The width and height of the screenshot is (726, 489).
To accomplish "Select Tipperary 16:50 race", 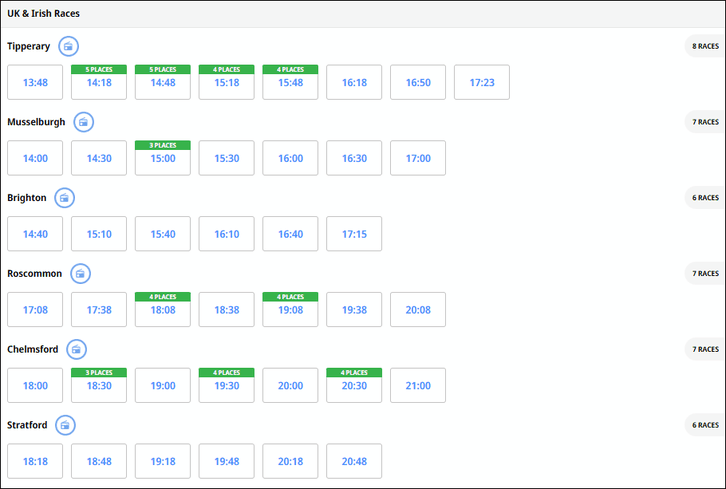I will click(418, 82).
